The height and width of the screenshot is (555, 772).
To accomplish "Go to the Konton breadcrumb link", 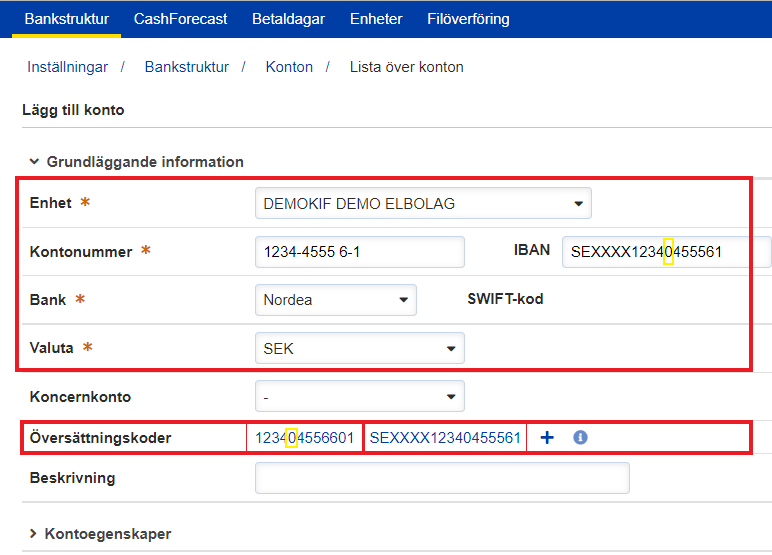I will pos(289,67).
